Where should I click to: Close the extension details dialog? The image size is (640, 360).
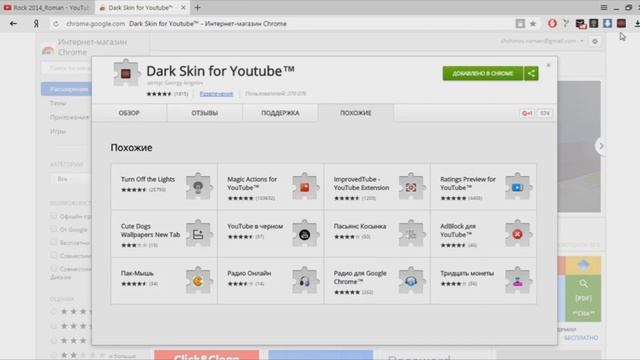click(x=549, y=65)
